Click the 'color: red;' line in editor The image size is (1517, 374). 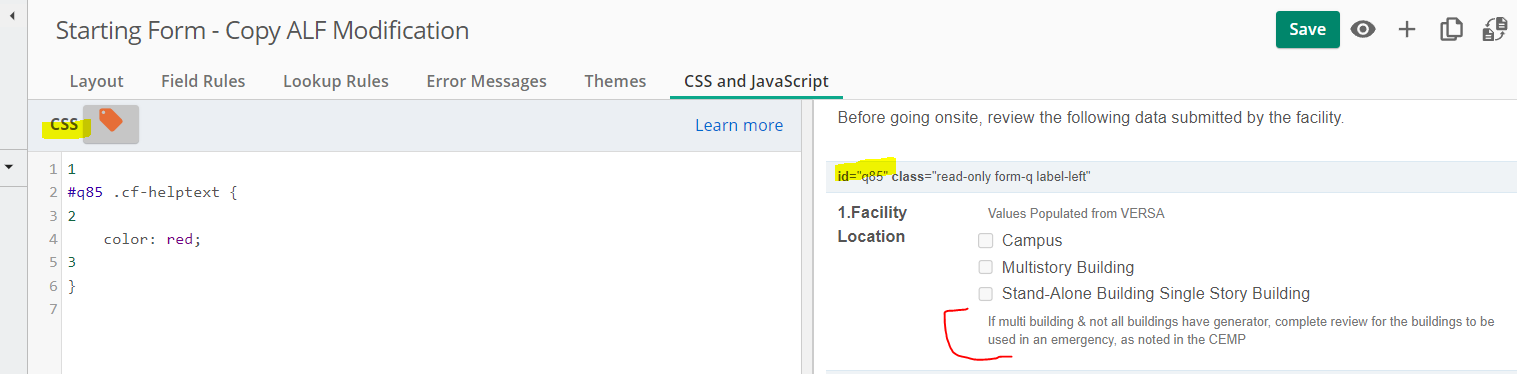click(152, 240)
